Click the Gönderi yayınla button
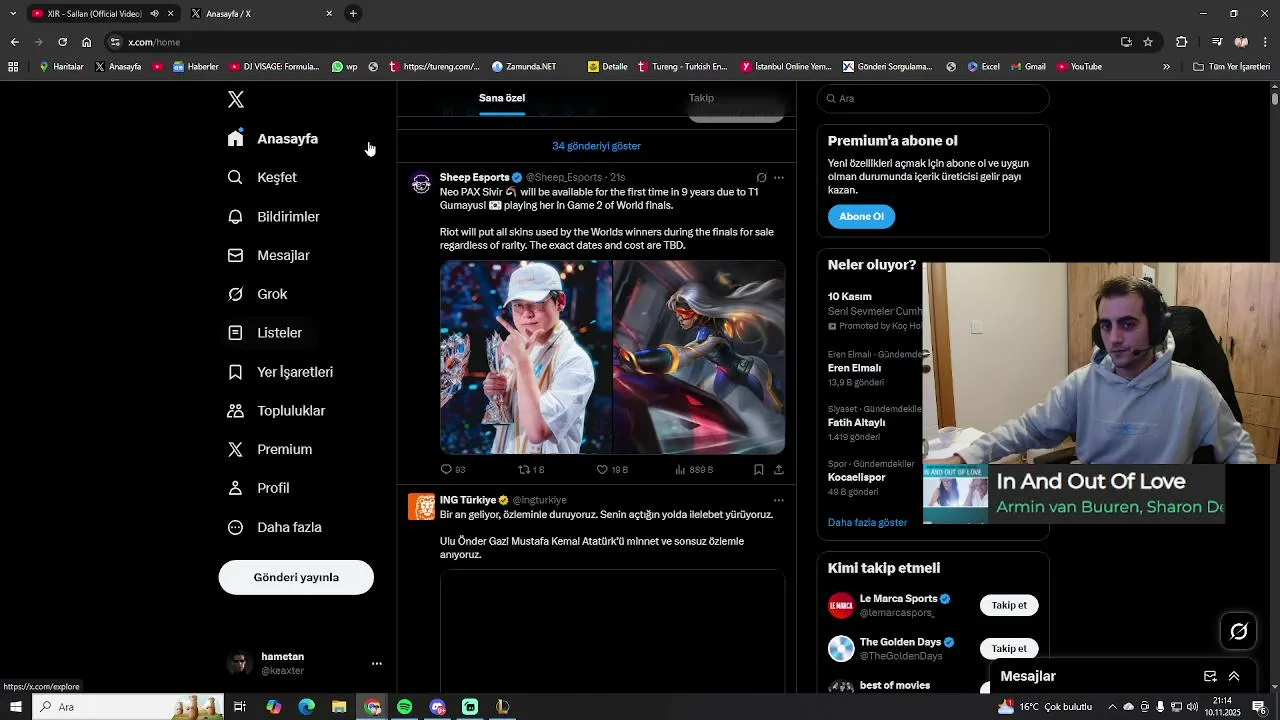 click(x=296, y=577)
